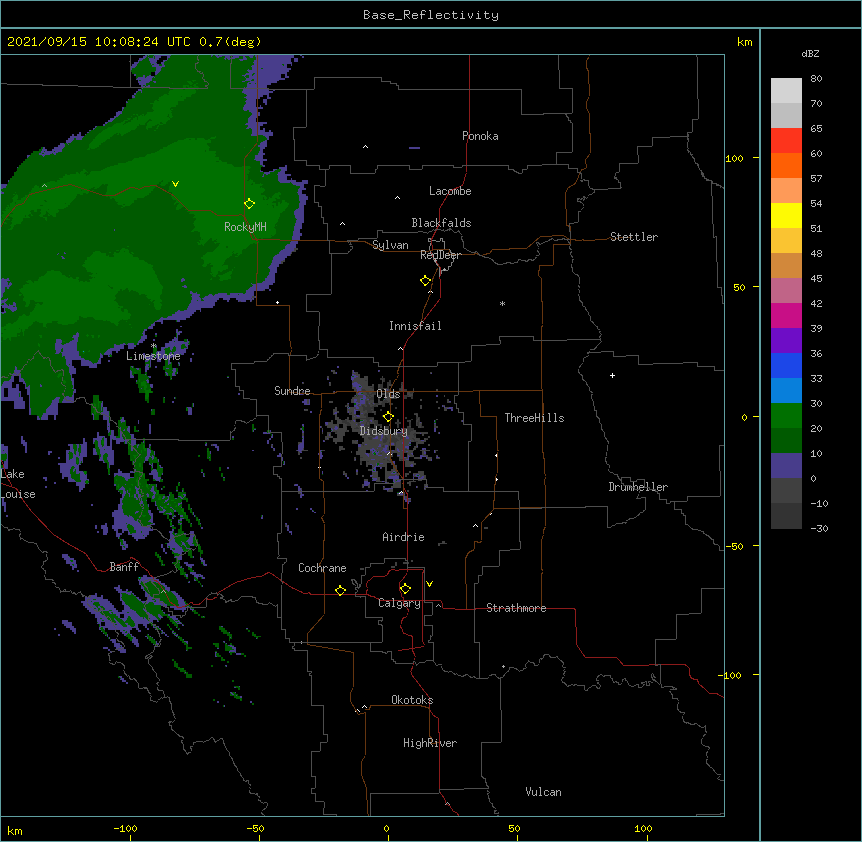Click the Cochrane town label
The image size is (862, 842).
coord(322,568)
